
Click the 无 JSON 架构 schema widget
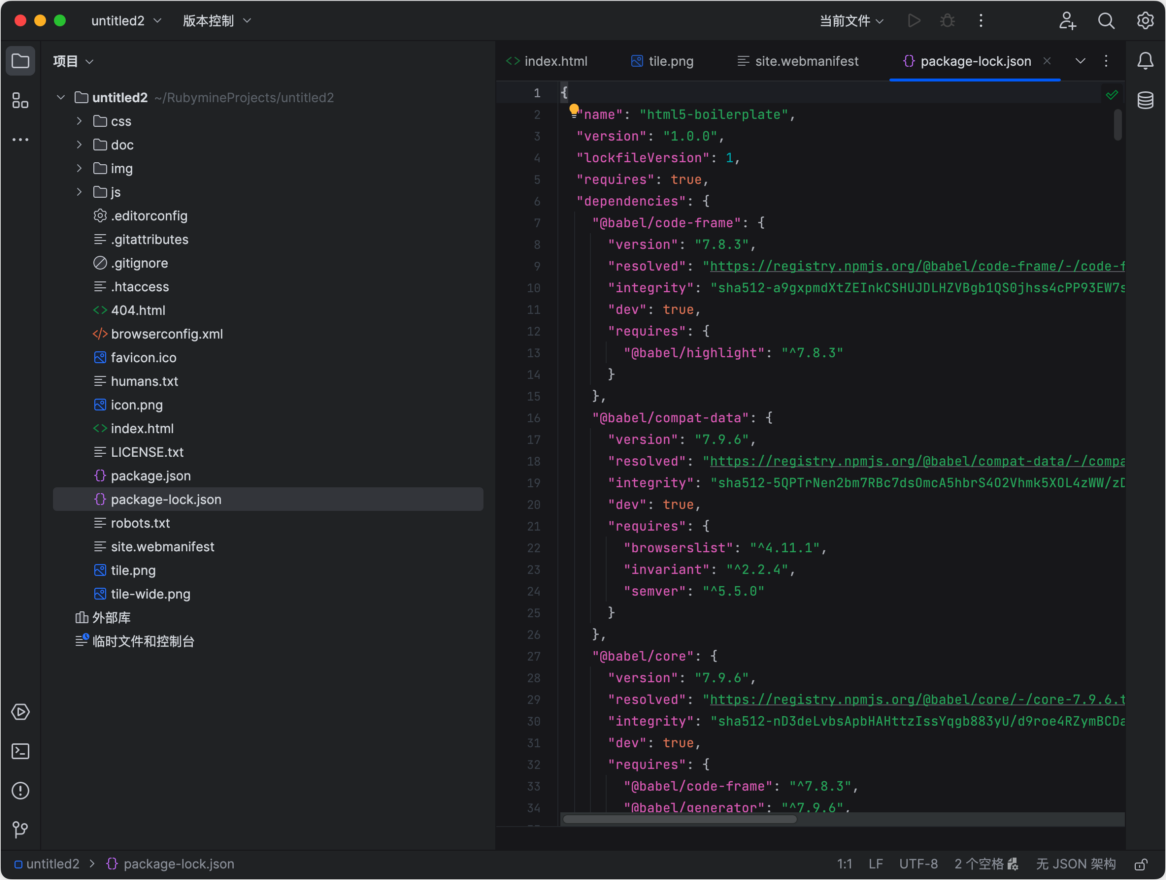pos(1076,864)
